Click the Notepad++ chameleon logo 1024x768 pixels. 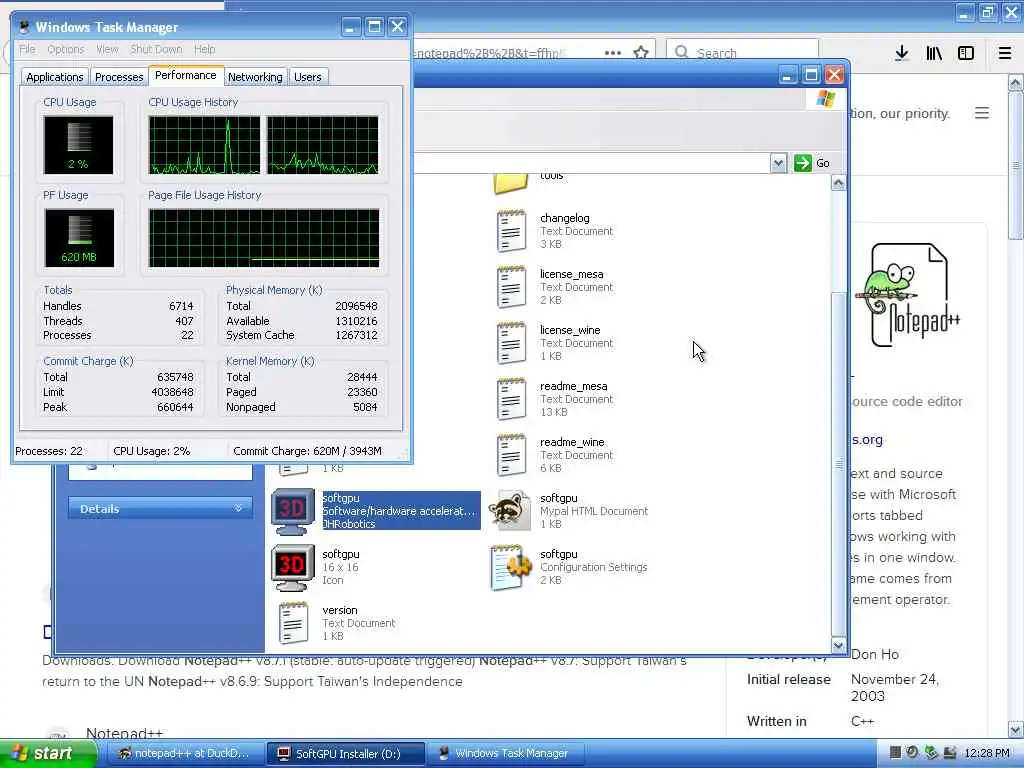(x=908, y=295)
